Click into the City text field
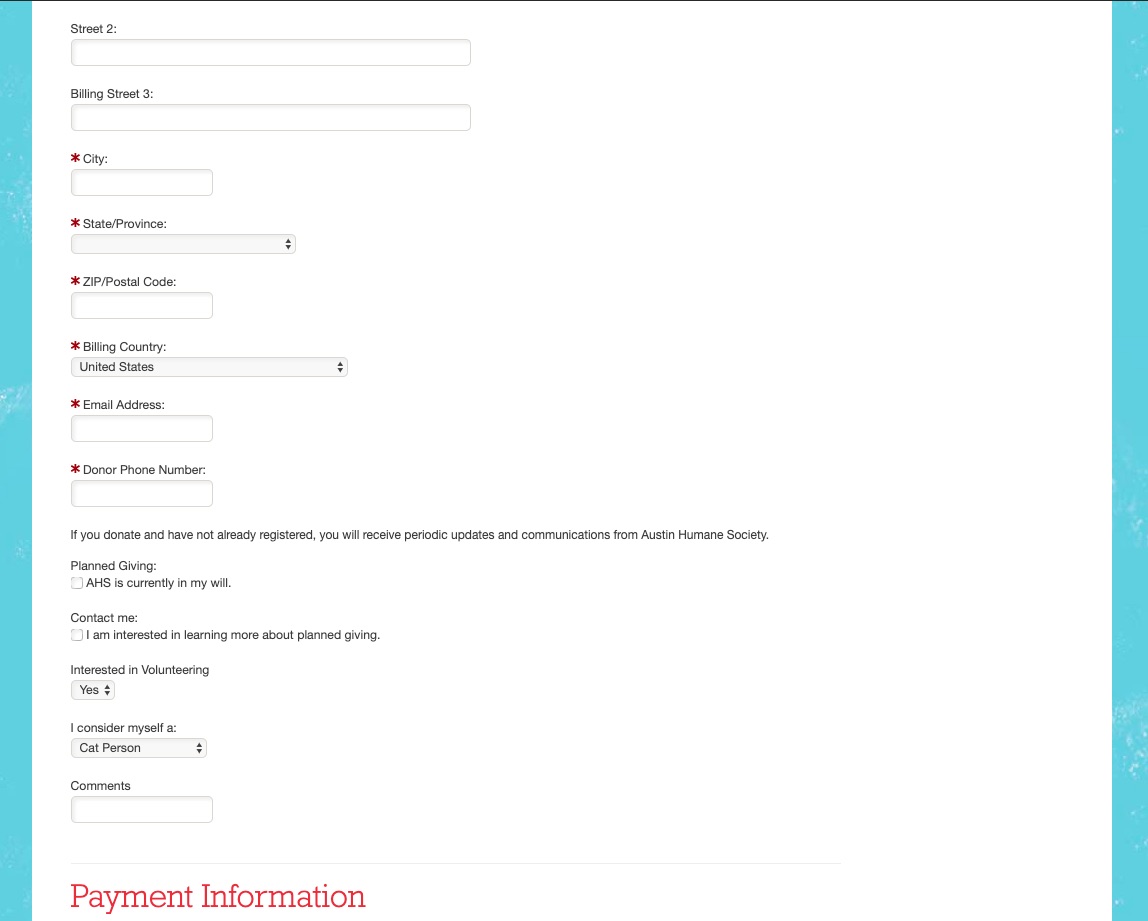The width and height of the screenshot is (1148, 921). pos(142,183)
